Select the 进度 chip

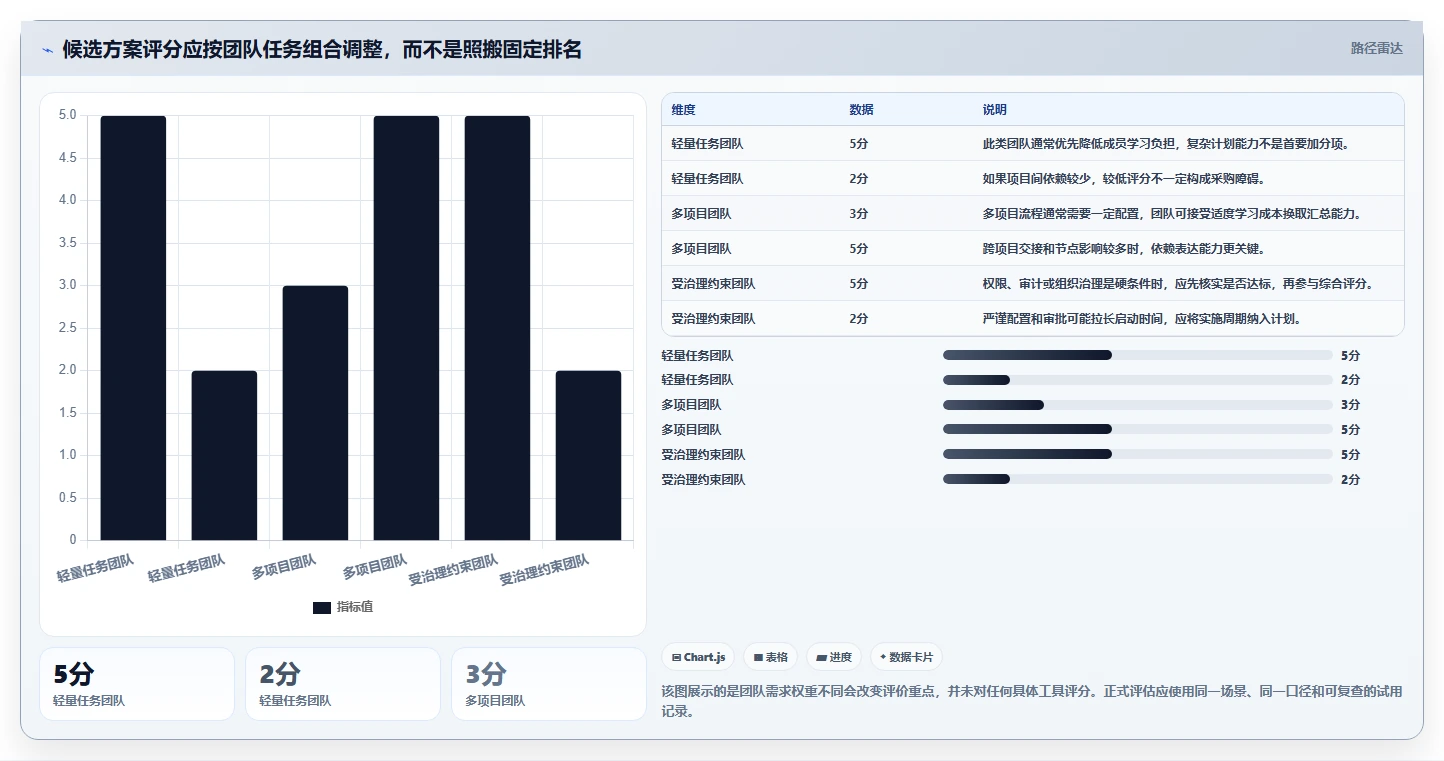coord(834,657)
